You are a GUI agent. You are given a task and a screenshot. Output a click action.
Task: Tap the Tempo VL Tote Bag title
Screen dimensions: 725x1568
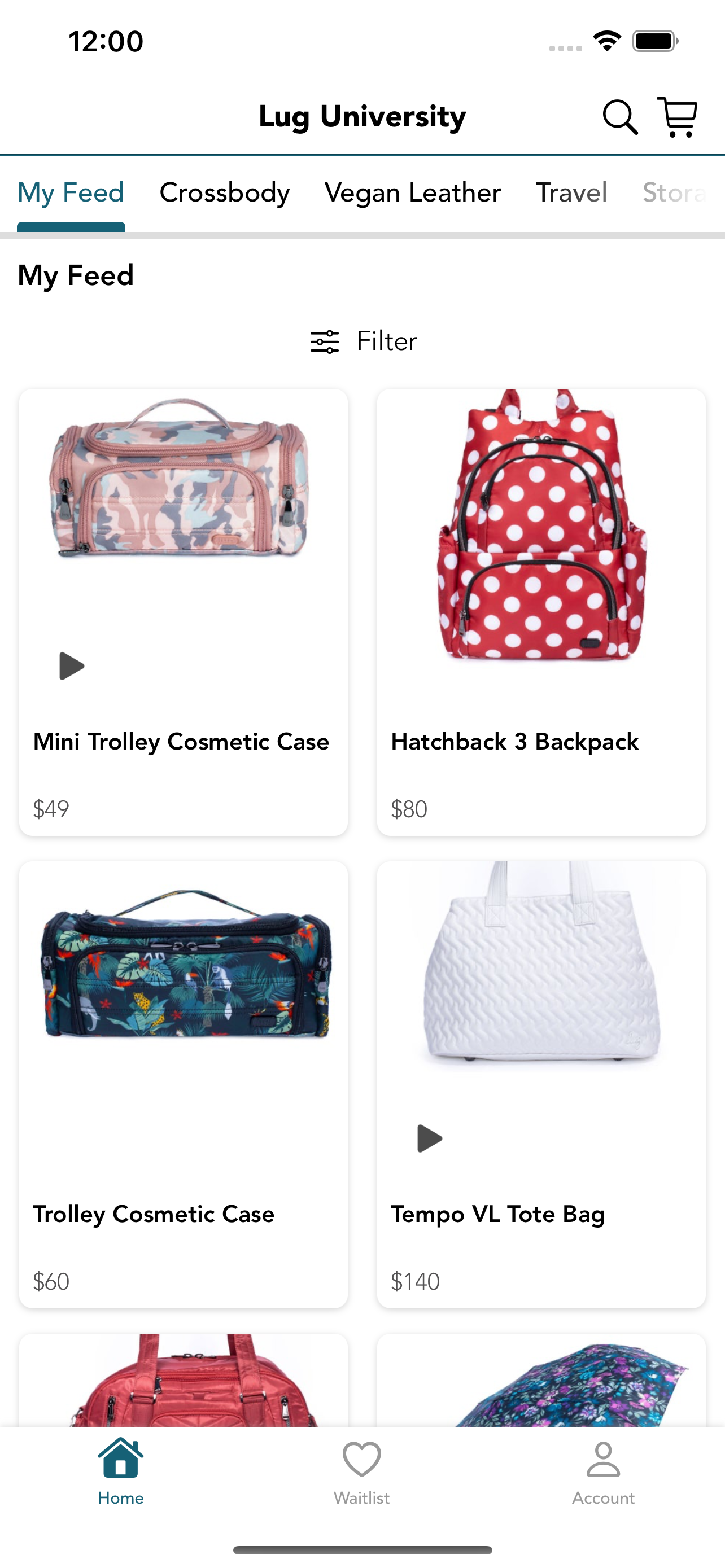pos(498,1214)
